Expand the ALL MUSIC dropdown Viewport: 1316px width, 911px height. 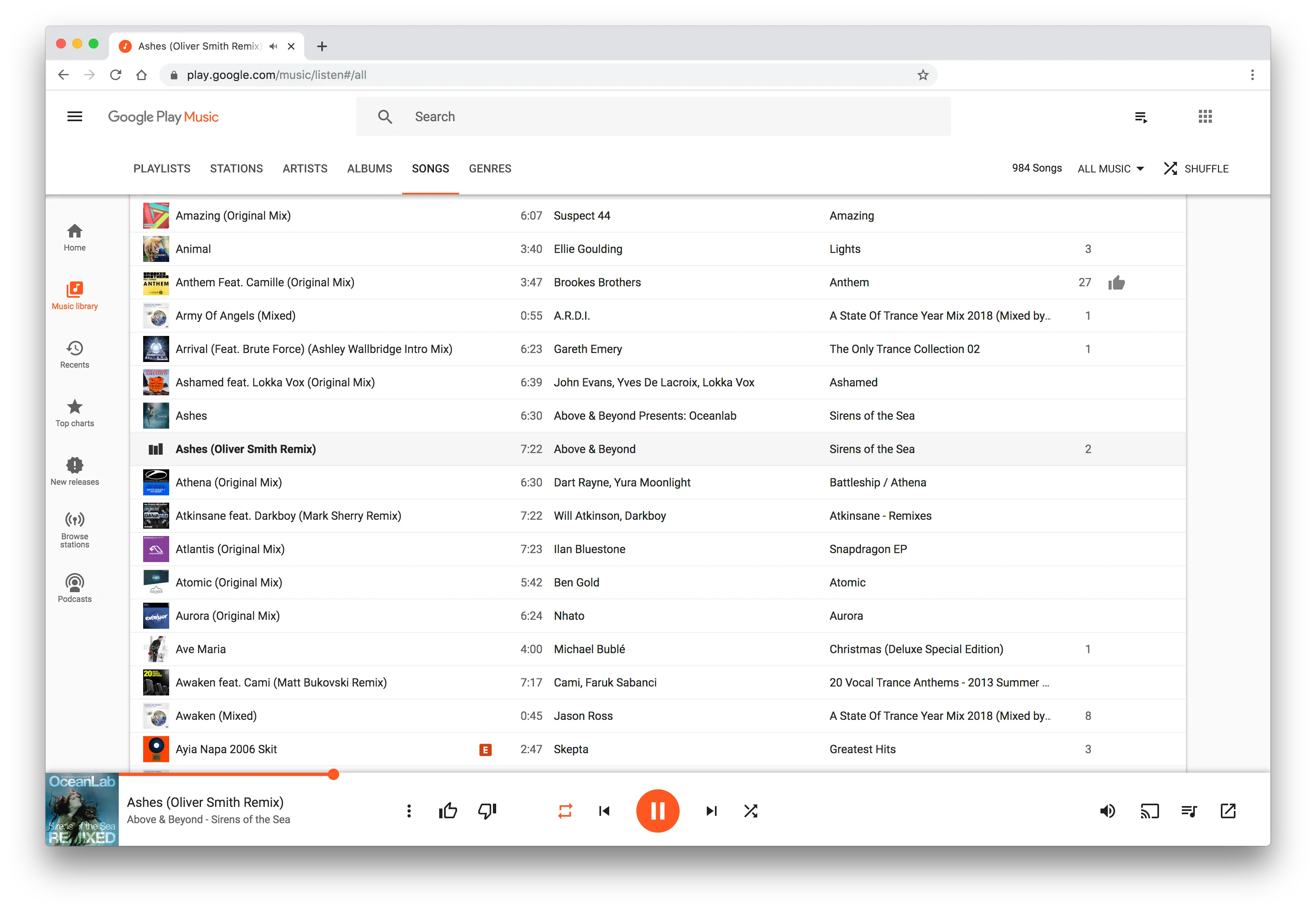[x=1111, y=168]
